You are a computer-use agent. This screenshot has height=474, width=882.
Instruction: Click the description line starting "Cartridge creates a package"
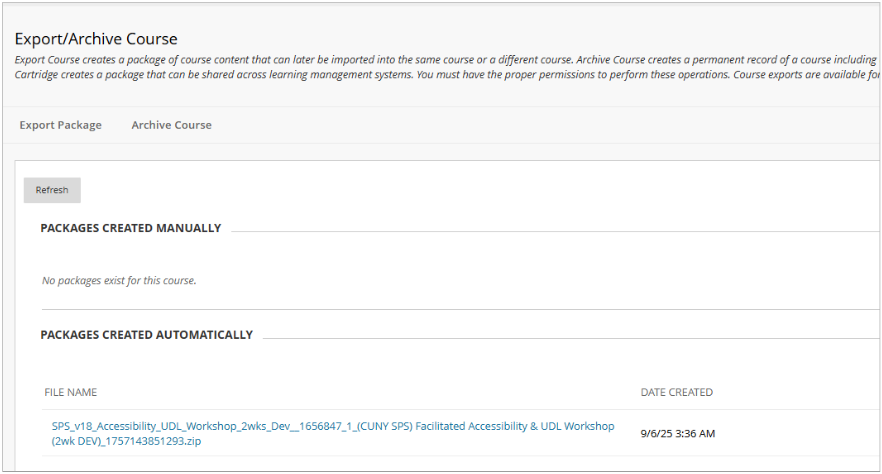(x=200, y=74)
